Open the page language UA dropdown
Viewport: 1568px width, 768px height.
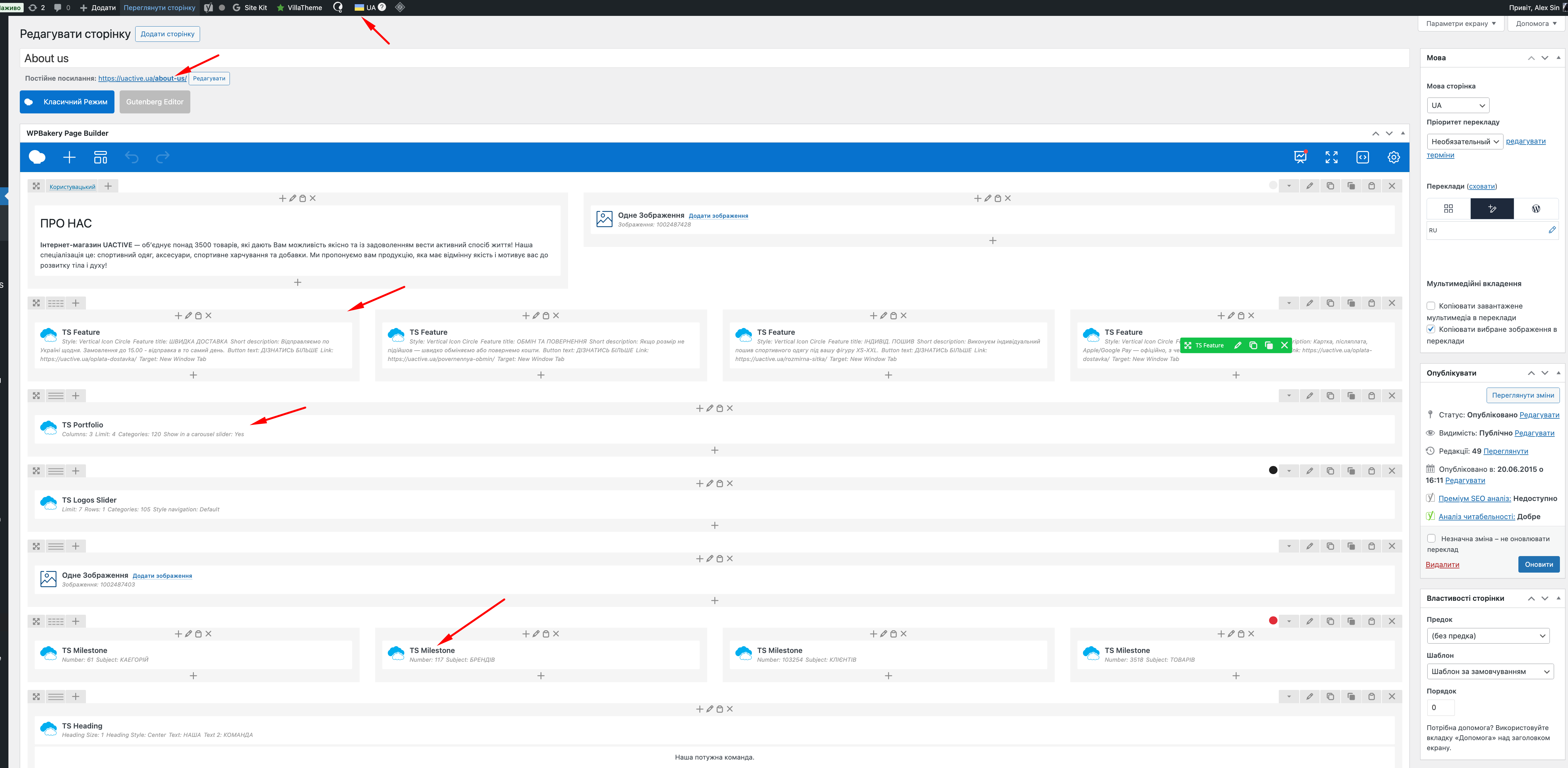click(1457, 105)
